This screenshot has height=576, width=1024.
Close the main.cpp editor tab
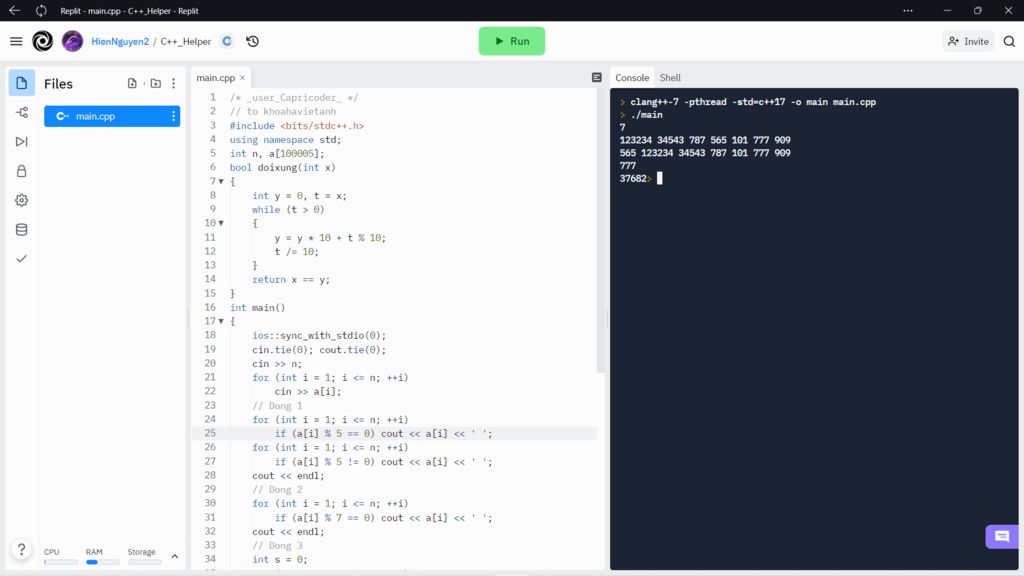[242, 78]
